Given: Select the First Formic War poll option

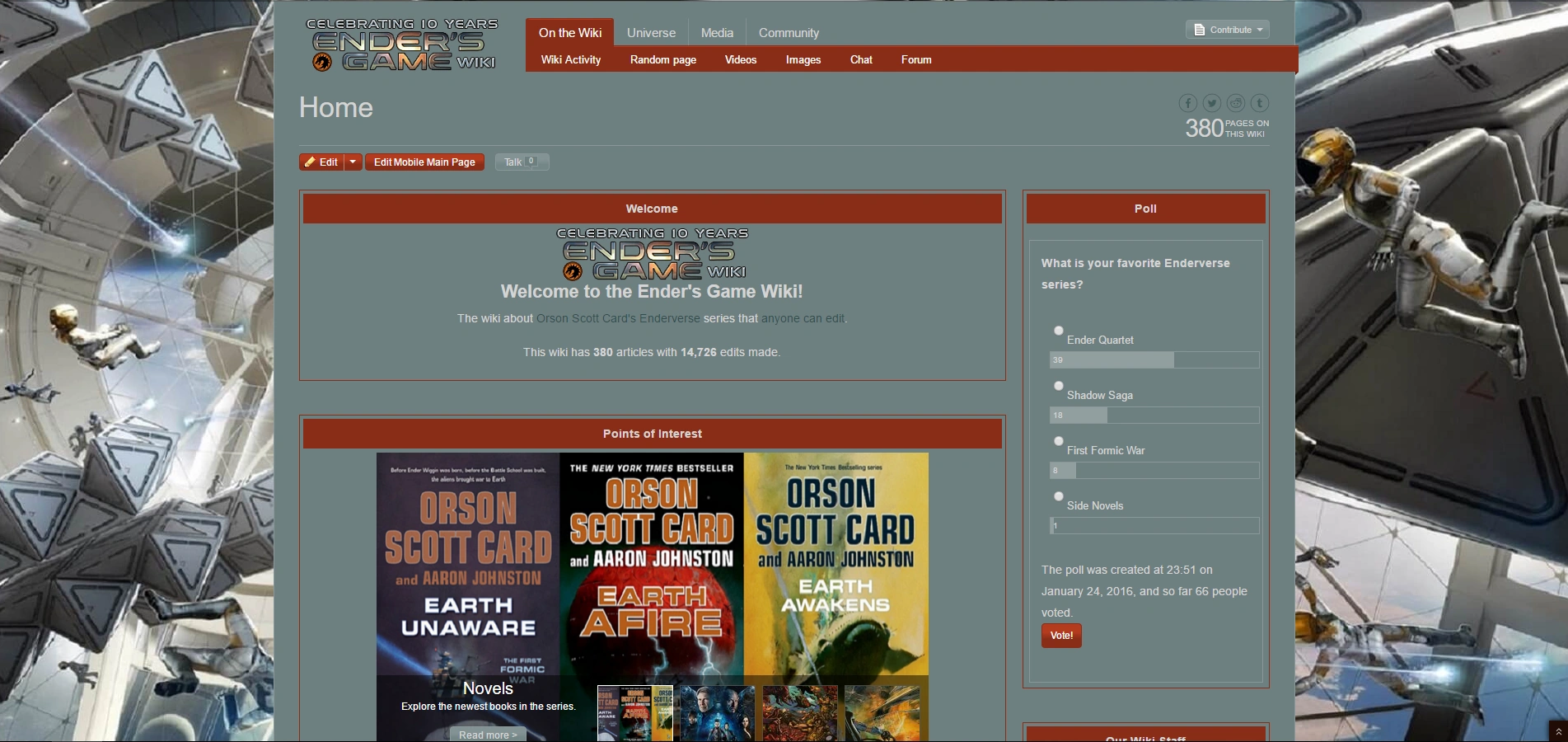Looking at the screenshot, I should click(1059, 441).
